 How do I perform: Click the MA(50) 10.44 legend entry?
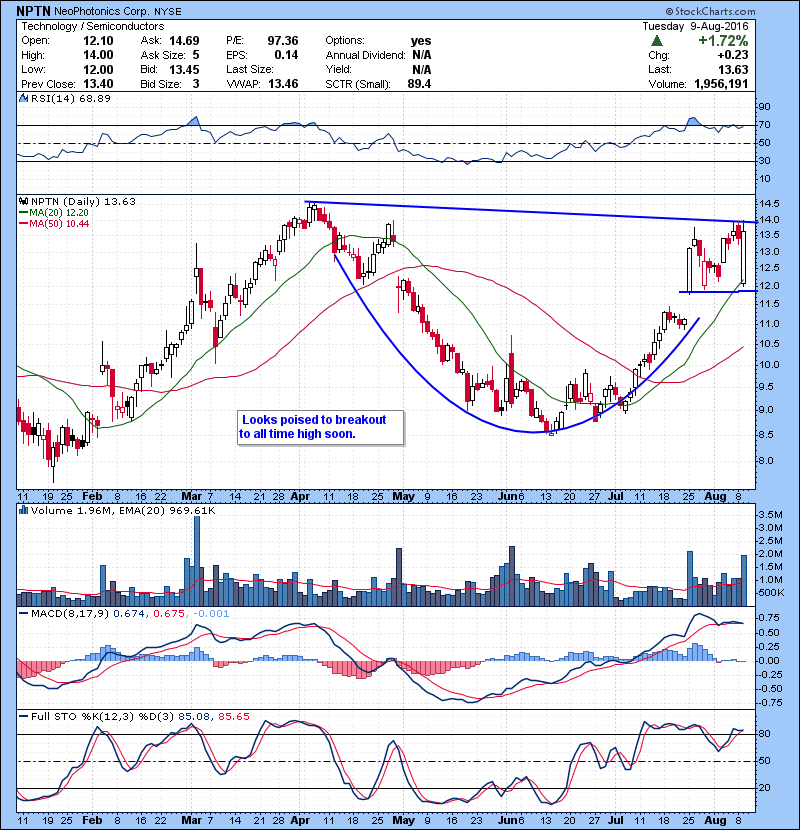(x=59, y=223)
